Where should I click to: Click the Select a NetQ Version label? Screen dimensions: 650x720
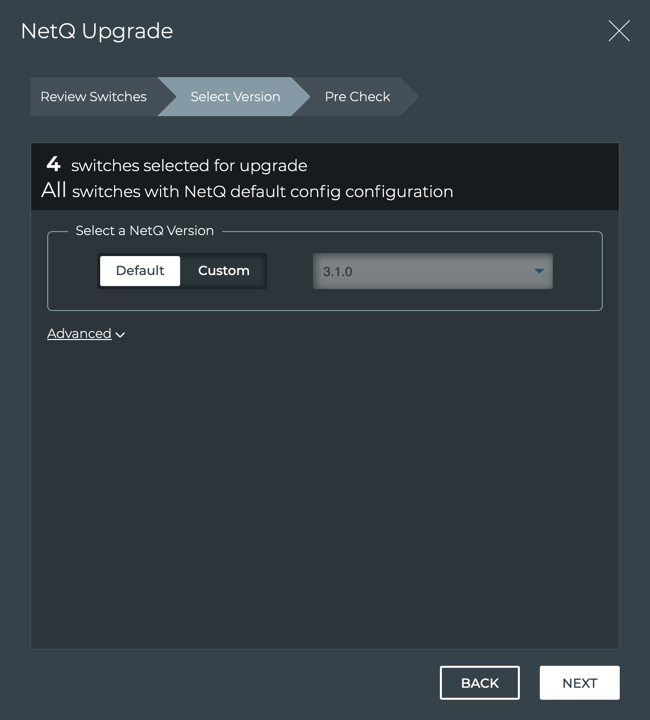point(145,231)
